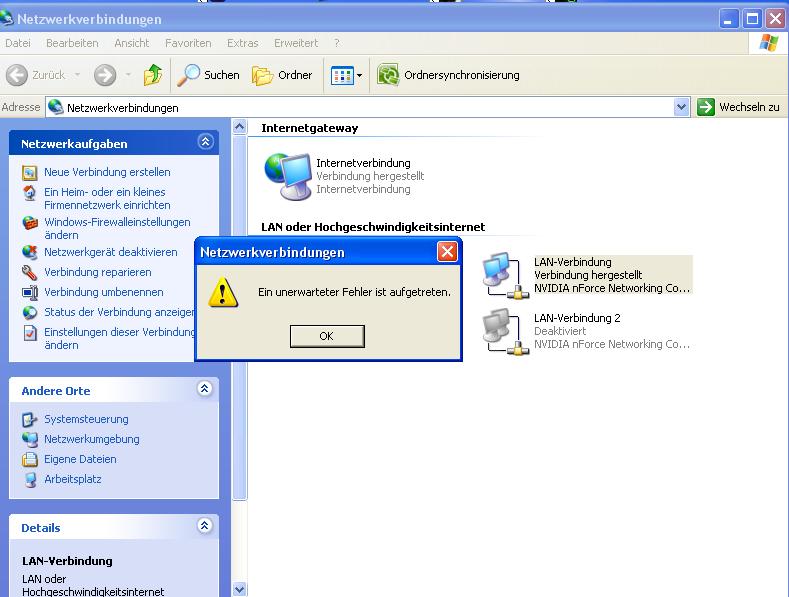The height and width of the screenshot is (597, 789).
Task: Click the firewall brick wall icon
Action: coord(30,222)
